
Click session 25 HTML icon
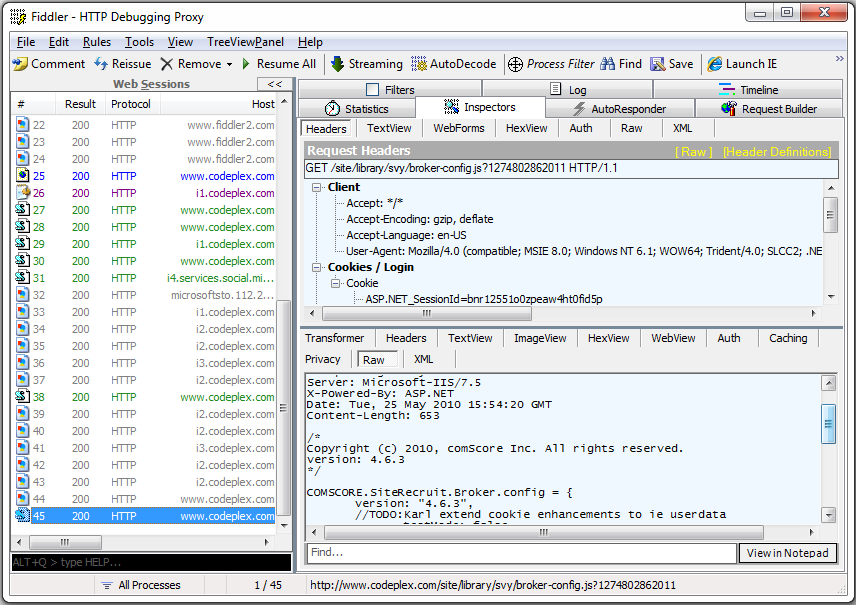22,176
